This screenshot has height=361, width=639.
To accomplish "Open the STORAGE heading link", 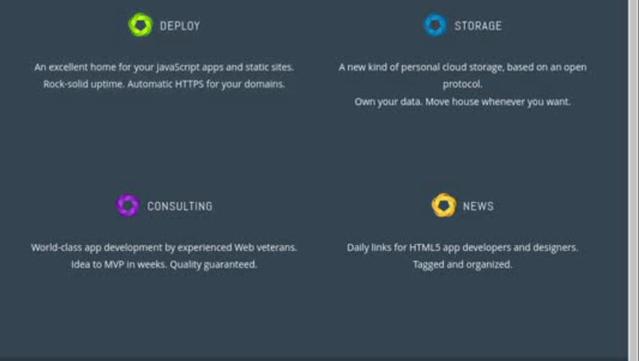I will [x=478, y=26].
